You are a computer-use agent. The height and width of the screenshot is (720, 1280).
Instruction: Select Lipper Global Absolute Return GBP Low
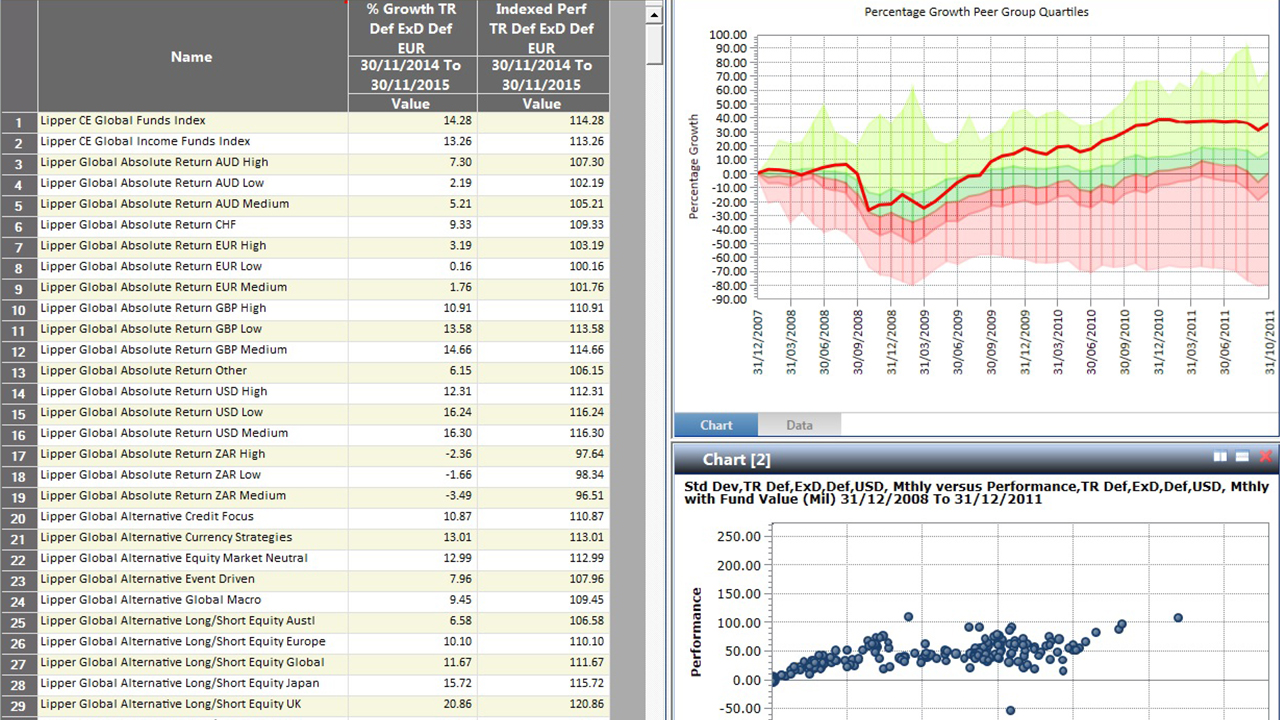[x=151, y=328]
